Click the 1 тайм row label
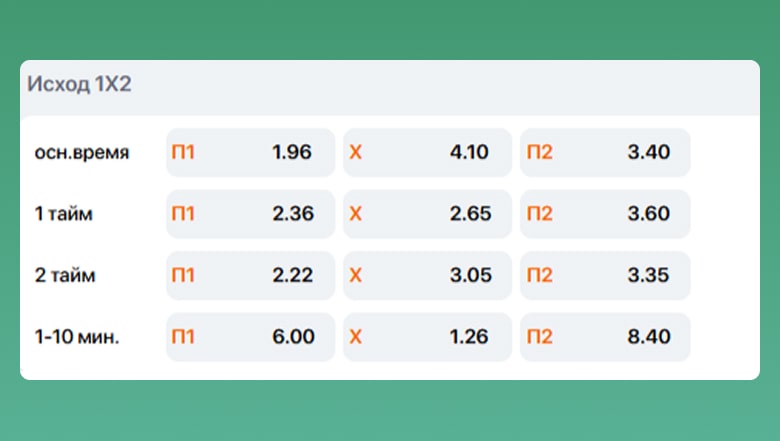Screen dimensions: 780x441 68,214
